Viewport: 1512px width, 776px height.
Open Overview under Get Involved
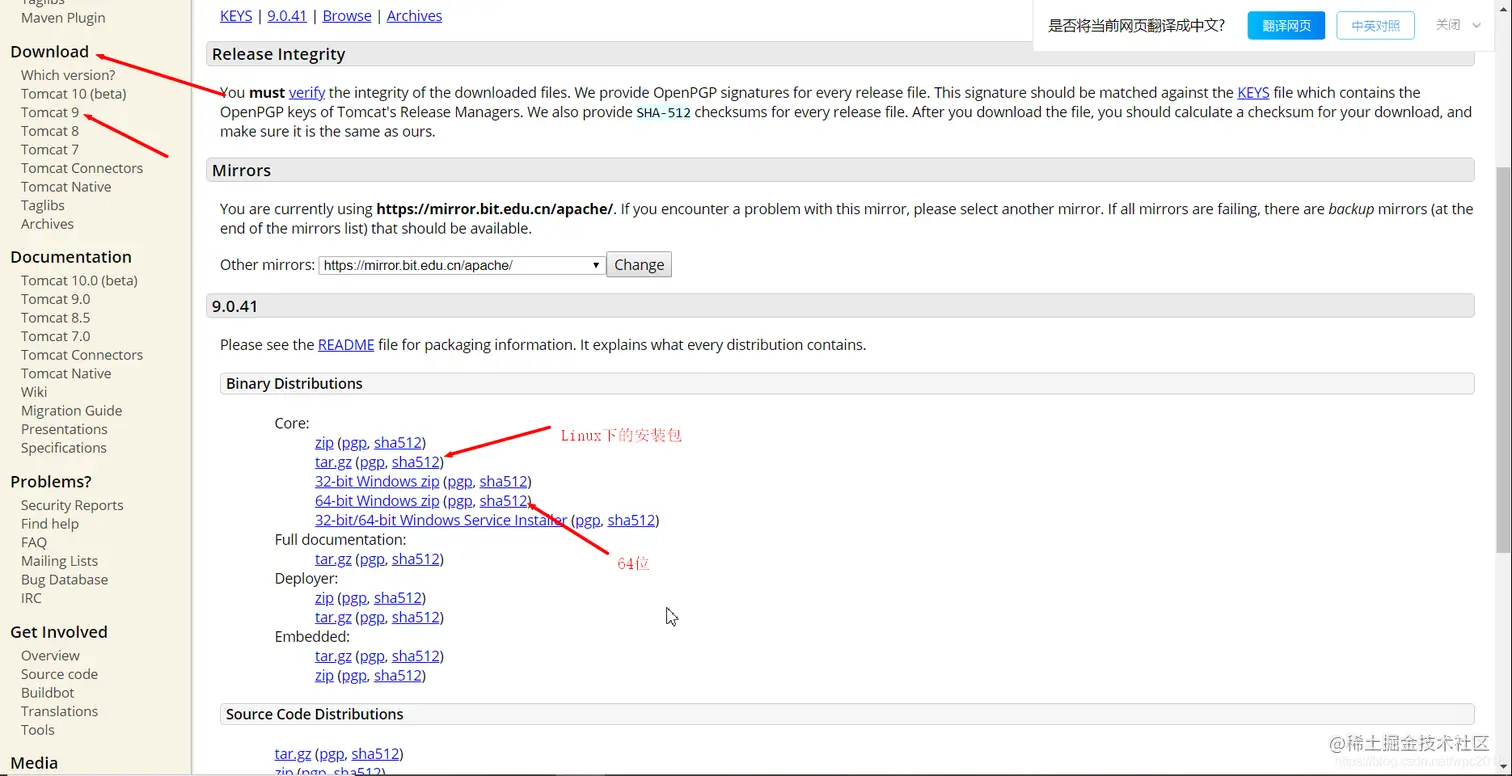pos(50,656)
